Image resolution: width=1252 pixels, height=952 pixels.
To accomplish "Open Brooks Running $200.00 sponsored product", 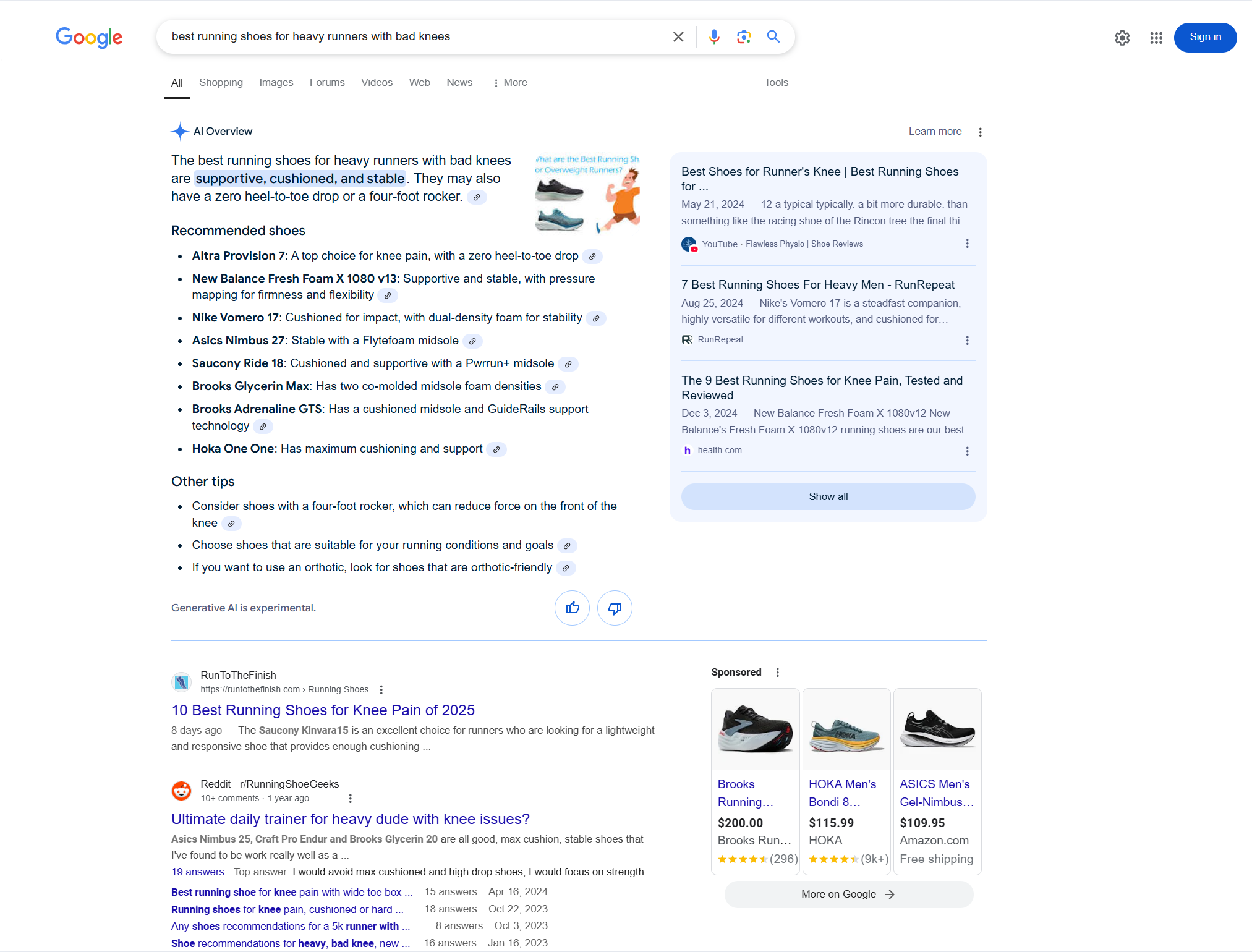I will [x=755, y=782].
